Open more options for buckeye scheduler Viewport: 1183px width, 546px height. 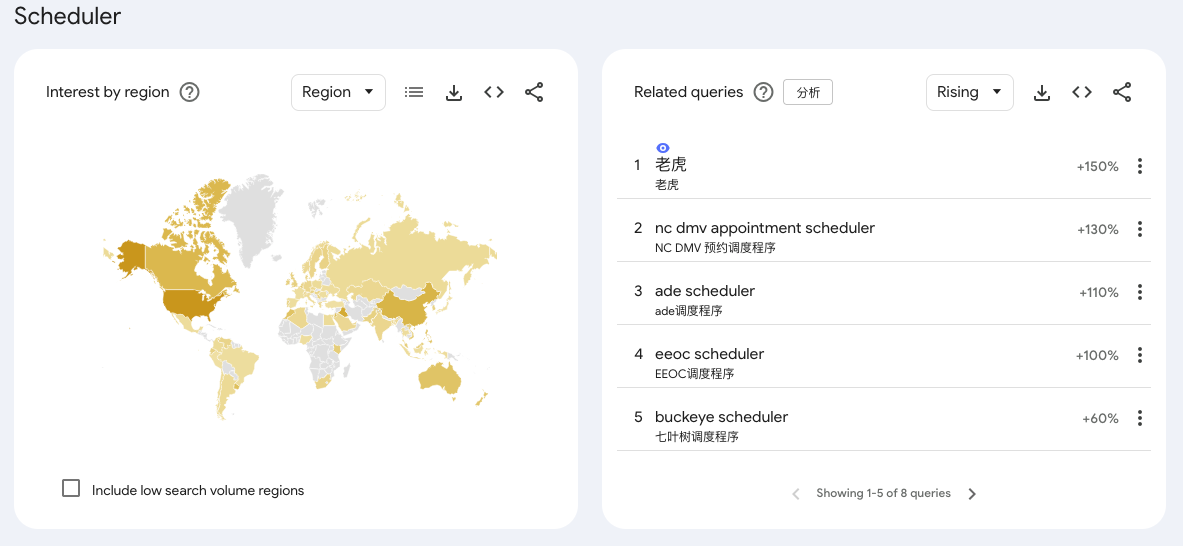[x=1139, y=418]
